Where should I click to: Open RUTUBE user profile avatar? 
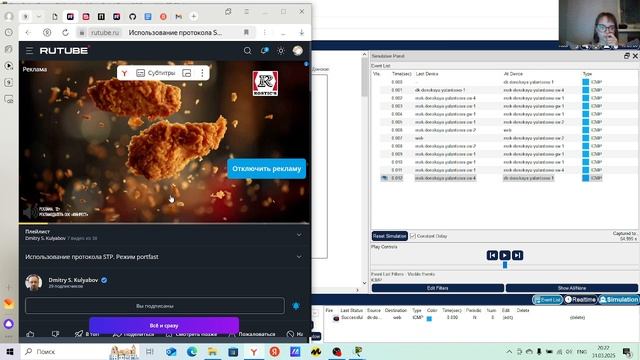click(x=298, y=51)
